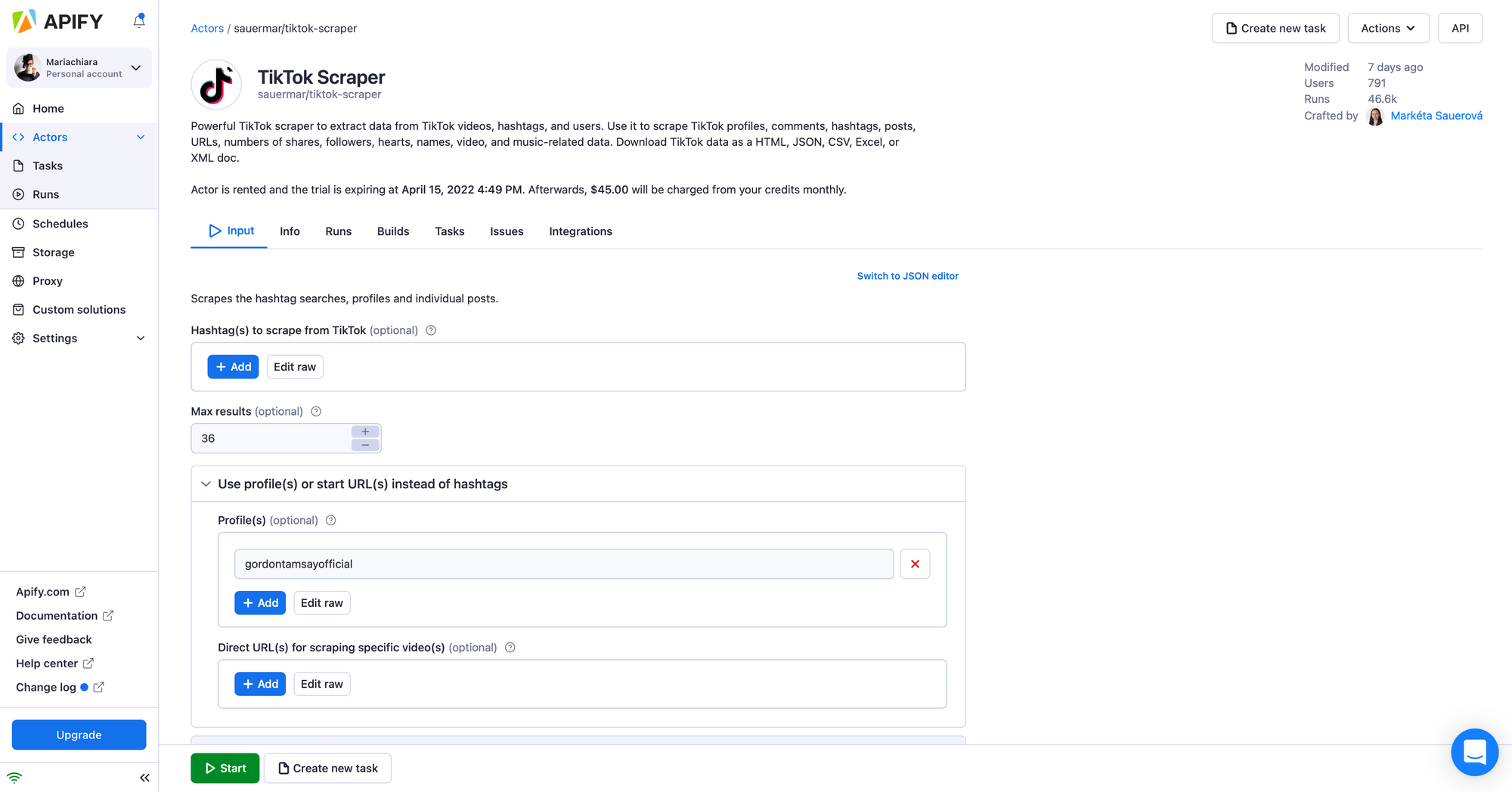Show help for Hashtag(s) field

(x=431, y=330)
